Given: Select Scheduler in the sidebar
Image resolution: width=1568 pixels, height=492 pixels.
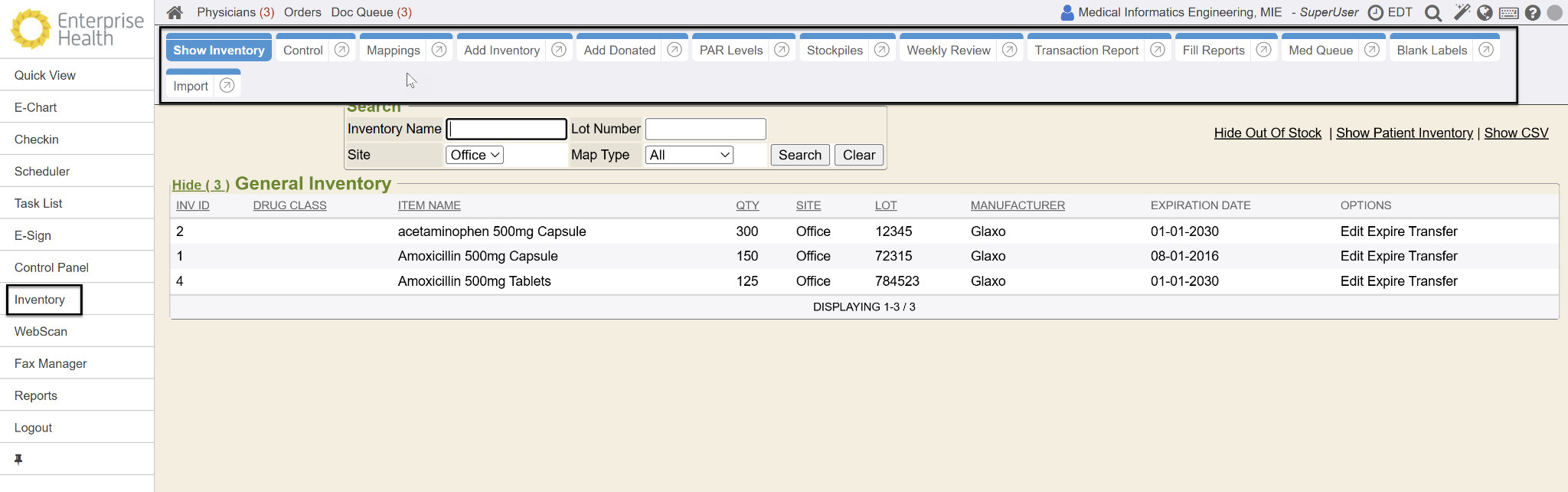Looking at the screenshot, I should (x=42, y=172).
